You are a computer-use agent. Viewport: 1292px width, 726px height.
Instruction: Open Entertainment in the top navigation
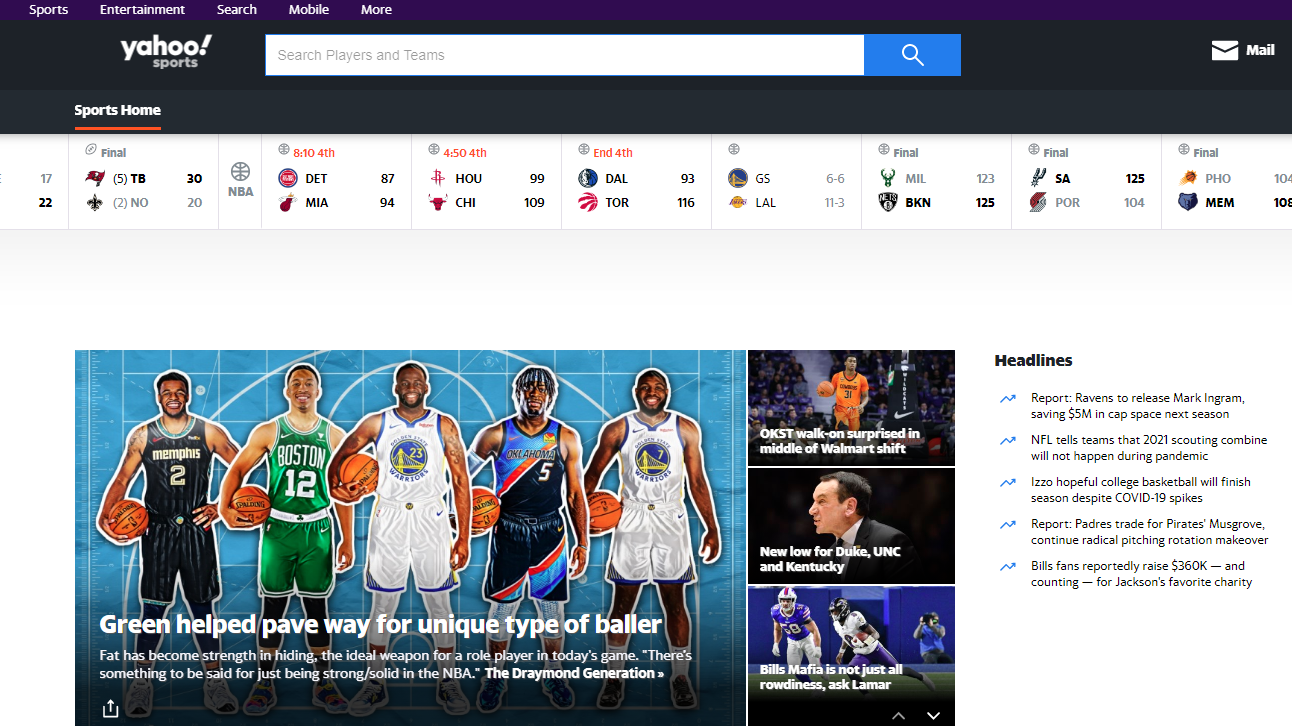[x=142, y=10]
